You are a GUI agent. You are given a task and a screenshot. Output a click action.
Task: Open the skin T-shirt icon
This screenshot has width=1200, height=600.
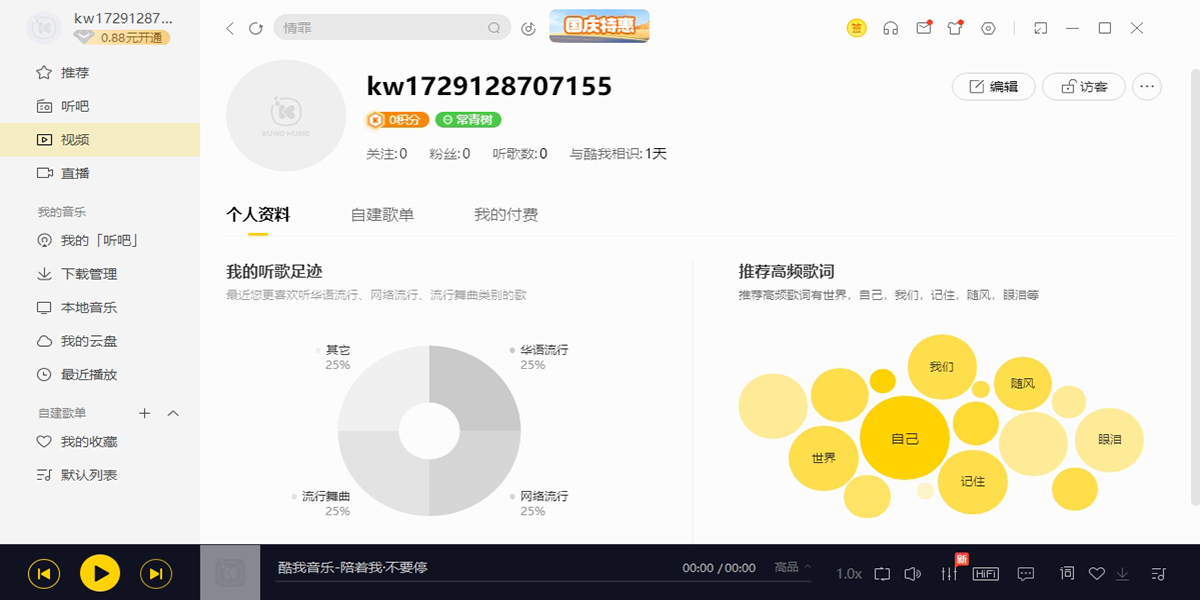[x=955, y=28]
